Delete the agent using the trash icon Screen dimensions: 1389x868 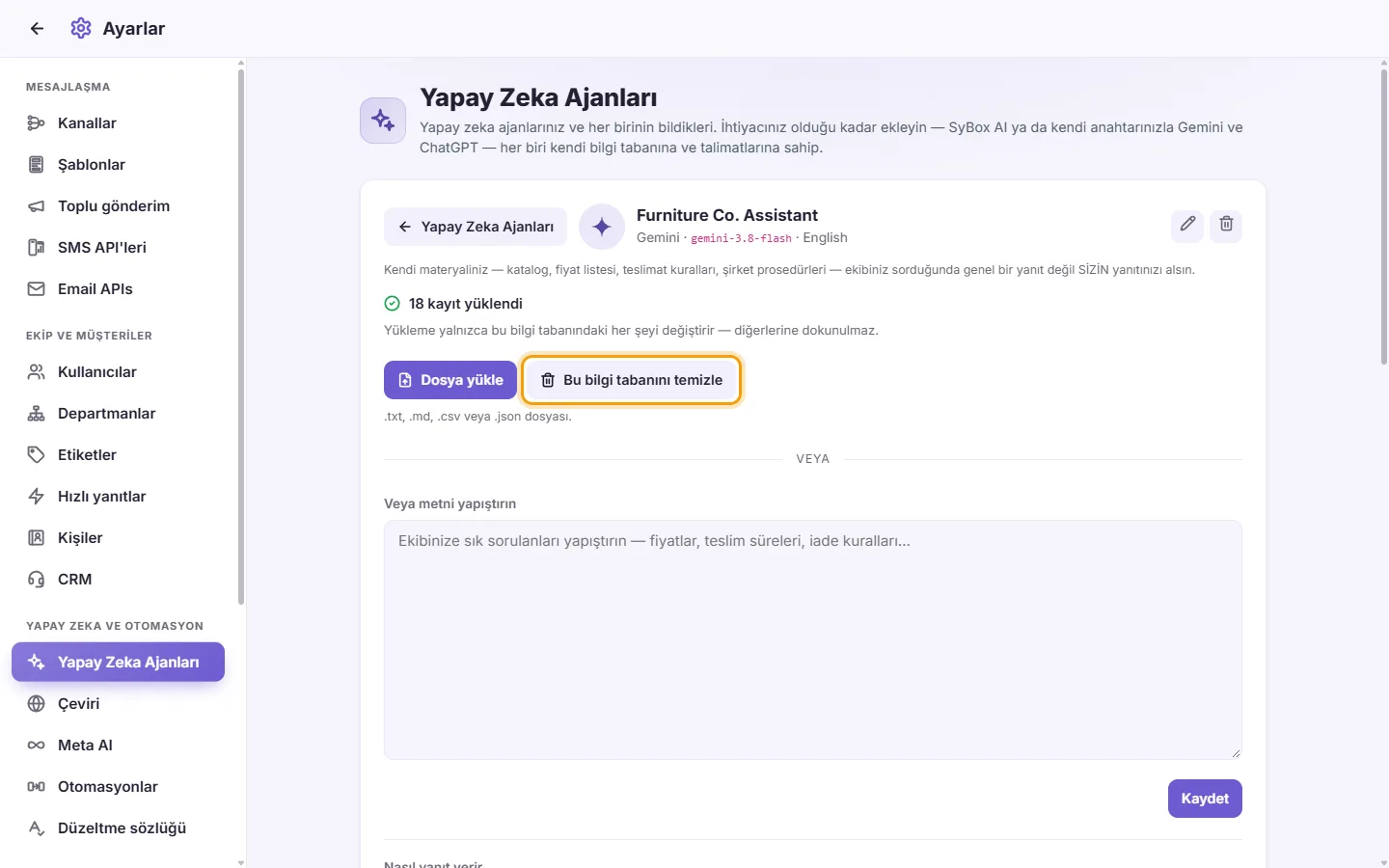[x=1226, y=225]
